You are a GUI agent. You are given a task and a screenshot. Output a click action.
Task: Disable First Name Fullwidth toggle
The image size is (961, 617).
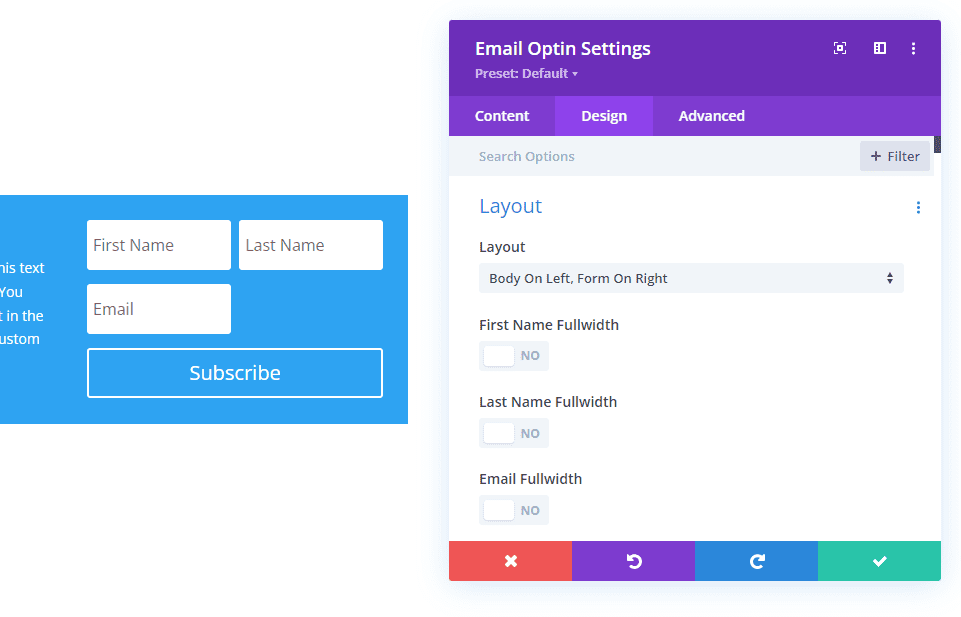click(514, 355)
